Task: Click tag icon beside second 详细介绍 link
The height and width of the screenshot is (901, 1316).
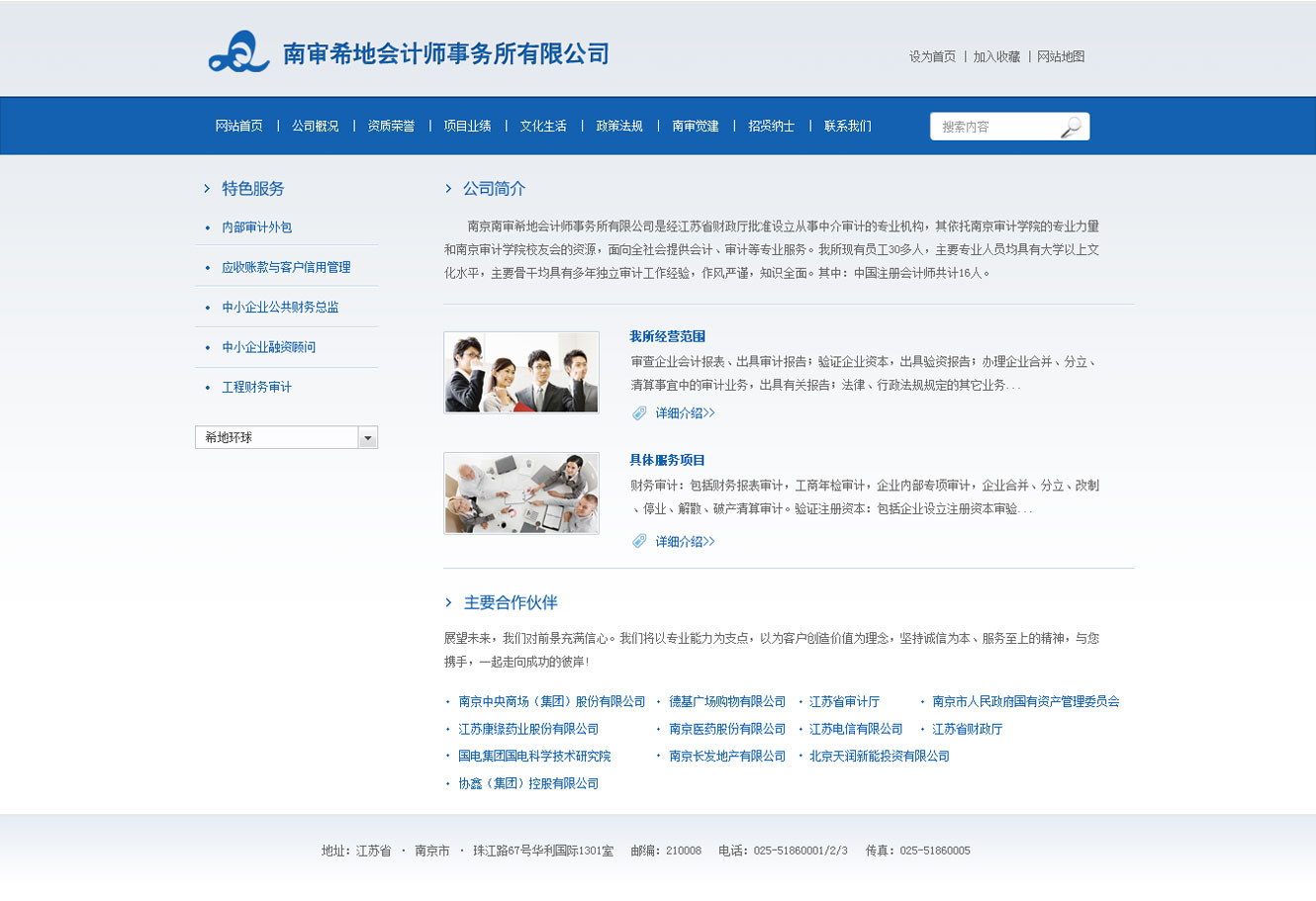Action: [639, 541]
